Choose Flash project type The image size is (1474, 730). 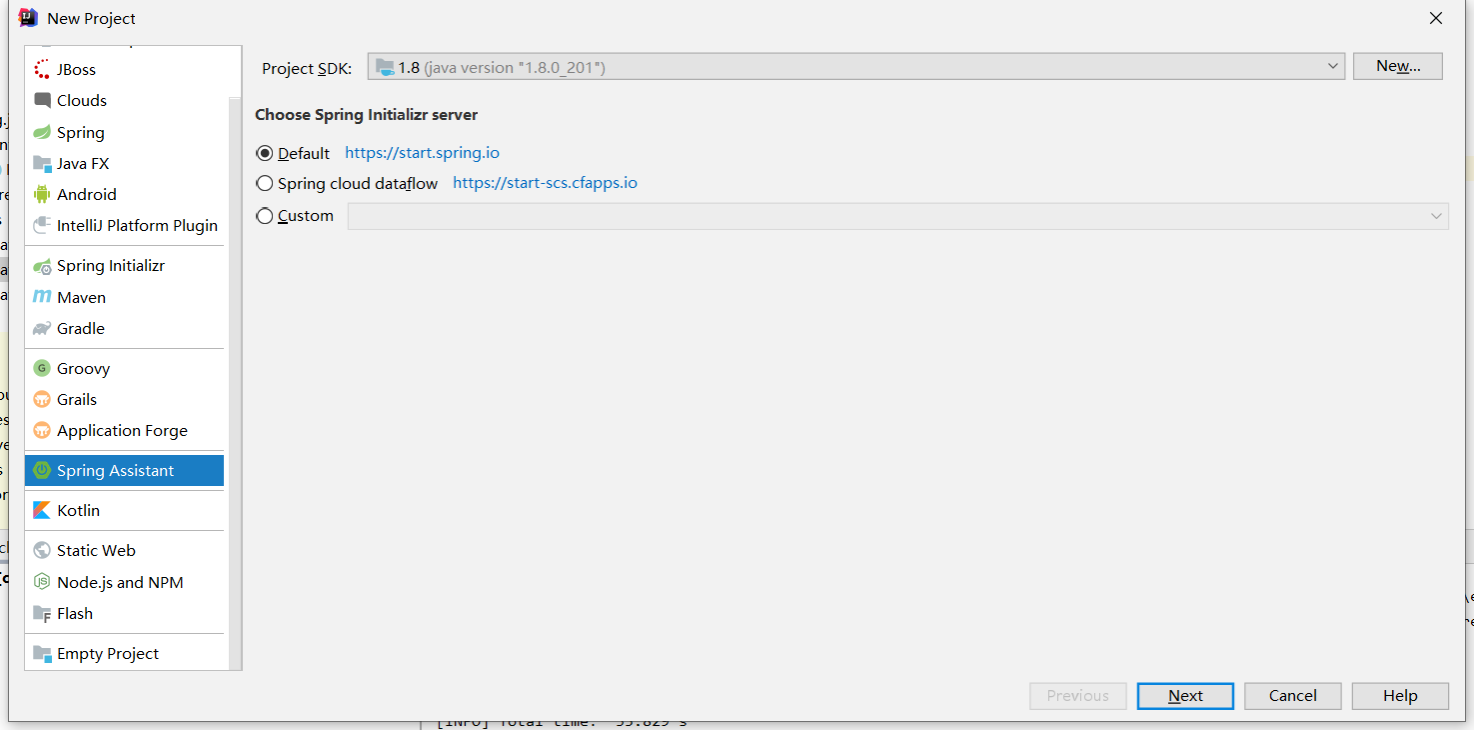pyautogui.click(x=124, y=614)
